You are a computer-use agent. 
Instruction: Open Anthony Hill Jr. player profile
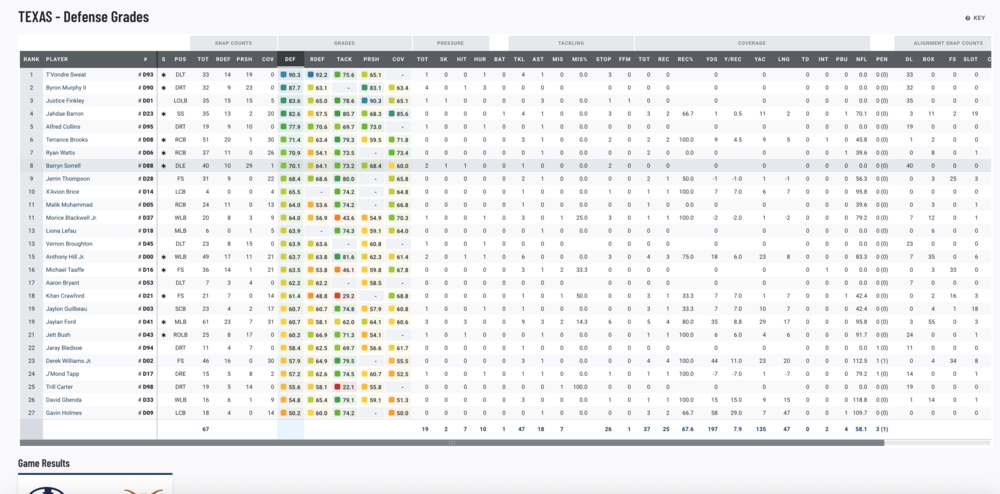tap(66, 257)
